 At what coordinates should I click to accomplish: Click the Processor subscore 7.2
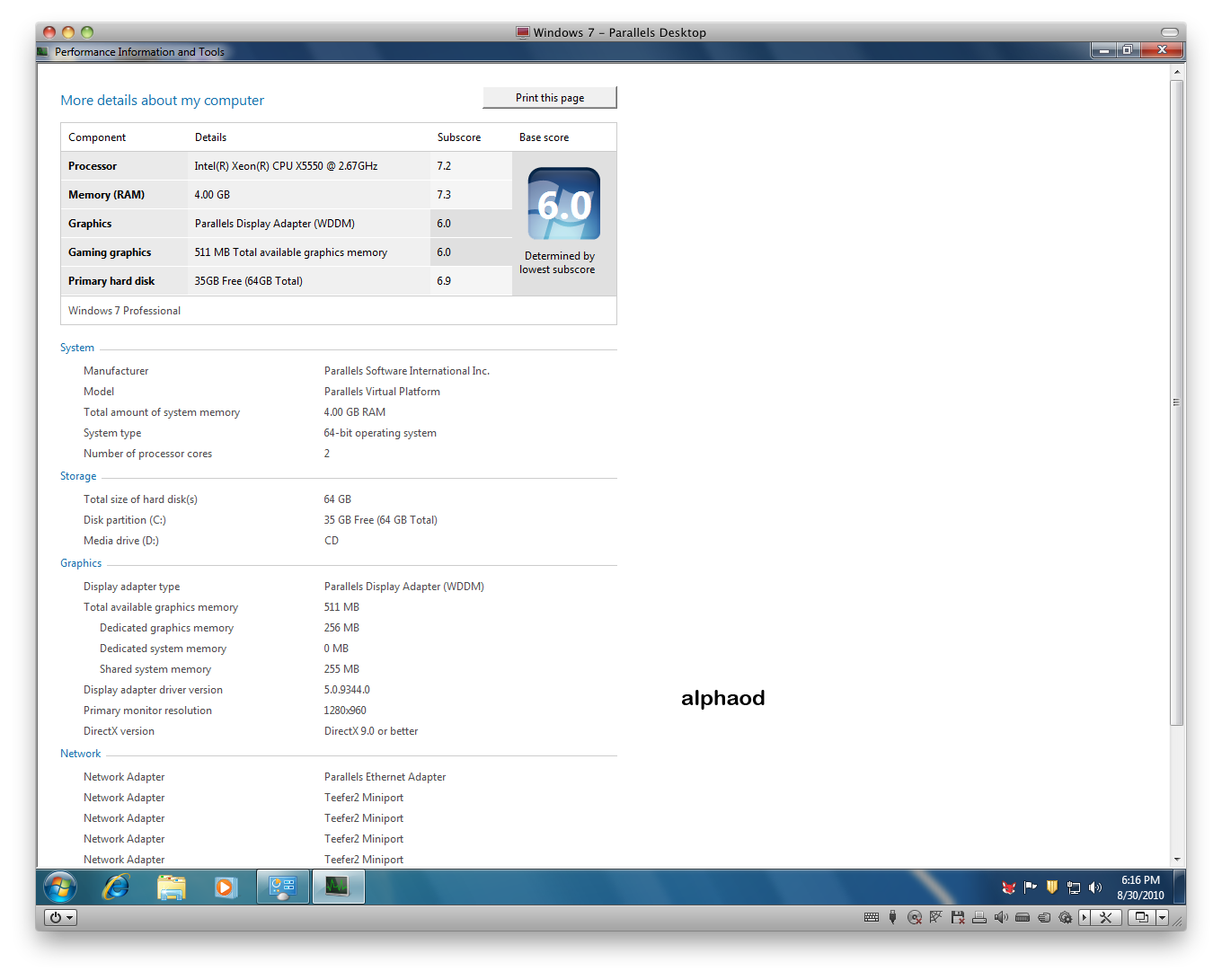tap(444, 166)
